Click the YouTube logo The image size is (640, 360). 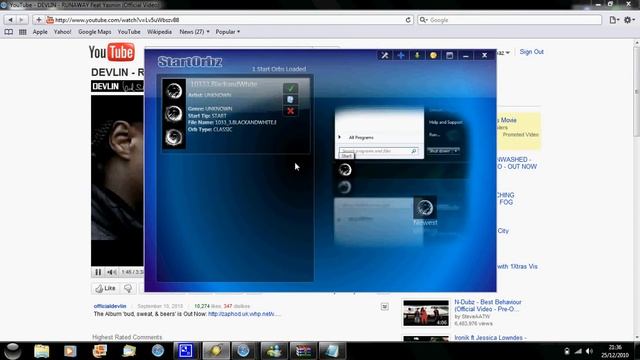[111, 52]
